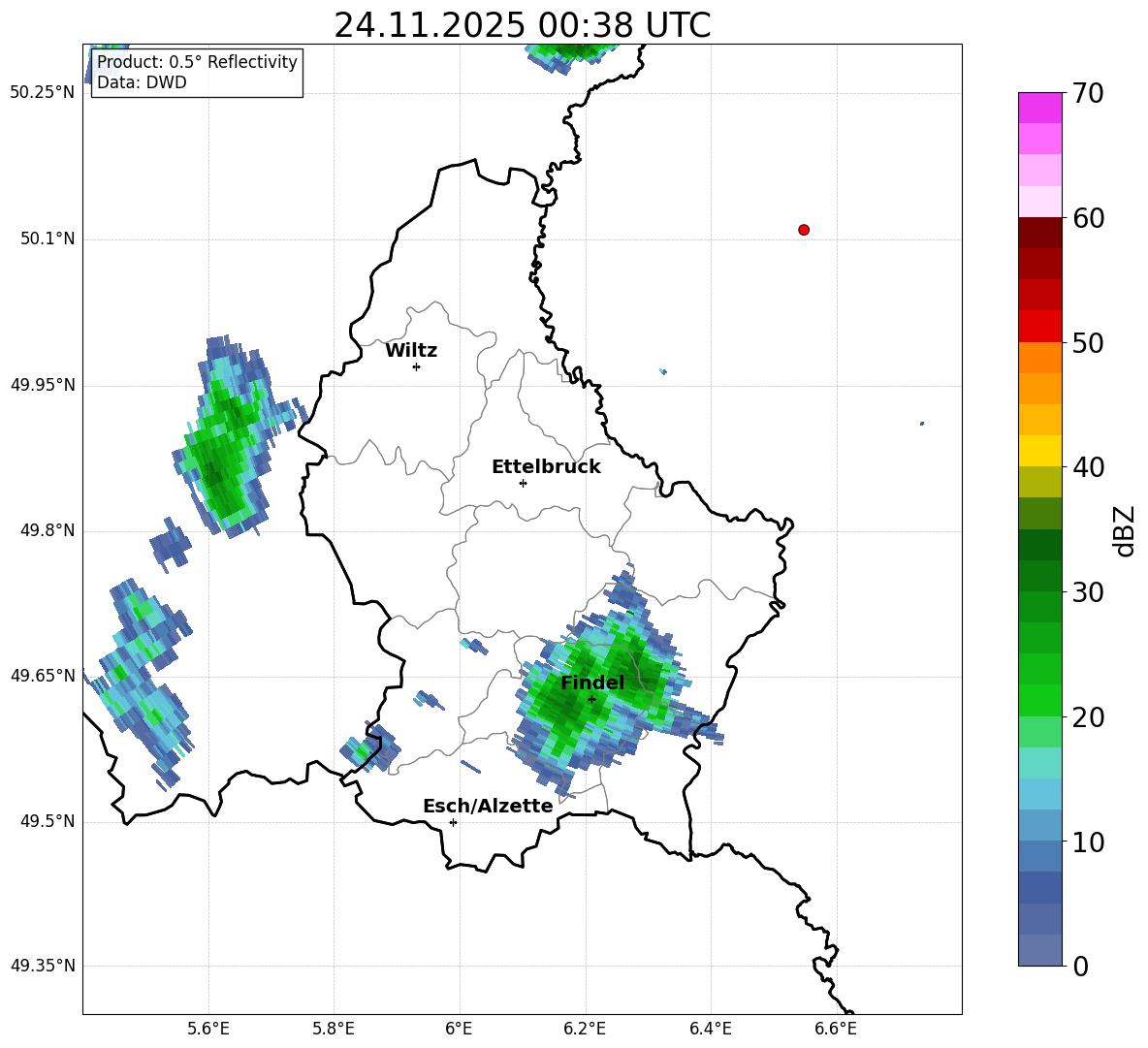
Task: Click the red station marker dot
Action: point(804,230)
